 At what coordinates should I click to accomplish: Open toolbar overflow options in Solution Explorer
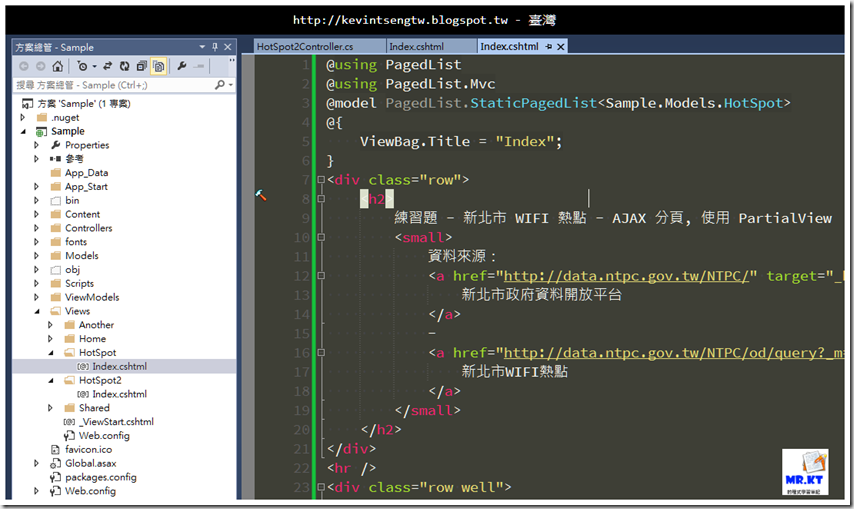231,60
